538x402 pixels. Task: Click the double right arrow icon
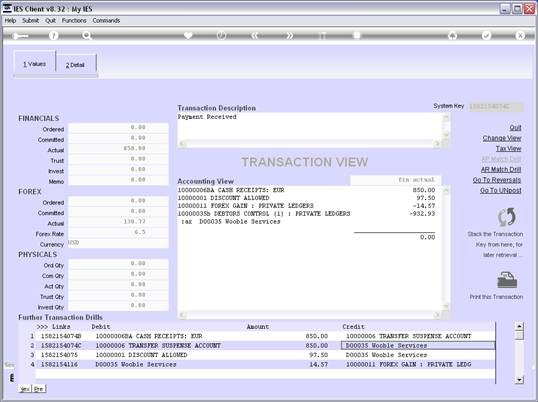289,36
